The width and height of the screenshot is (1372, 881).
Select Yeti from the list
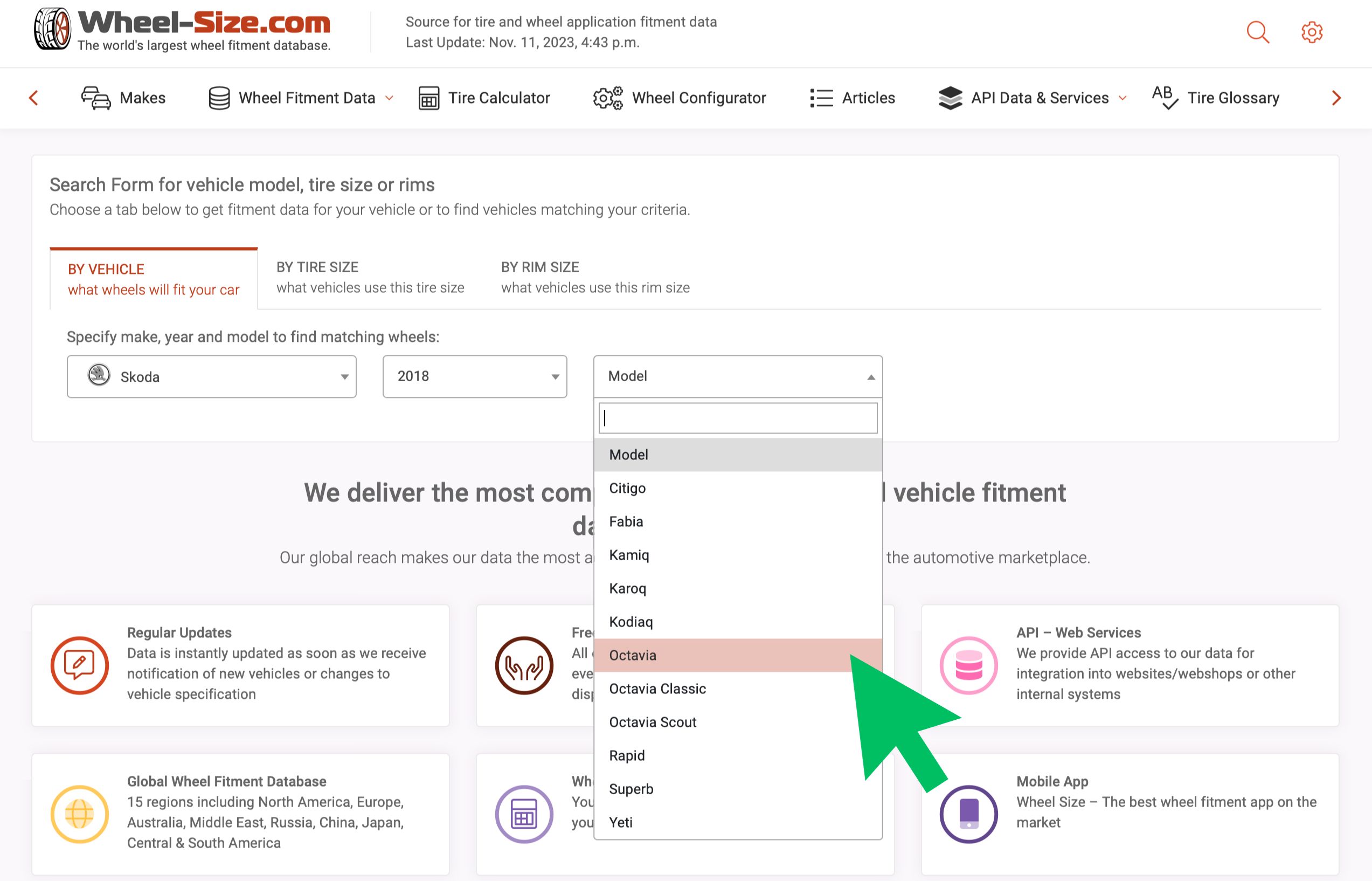737,822
